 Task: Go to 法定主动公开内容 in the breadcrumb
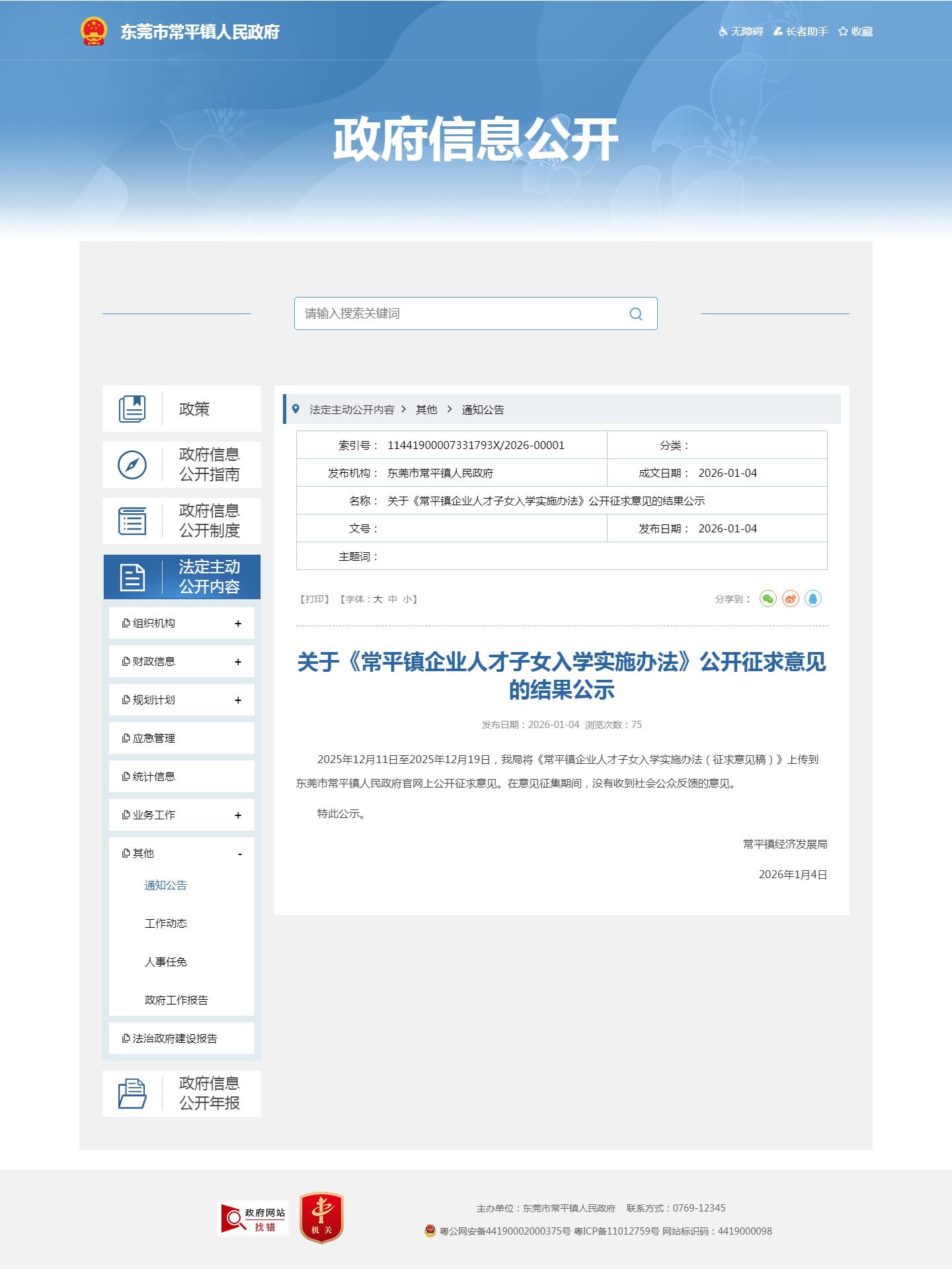352,410
